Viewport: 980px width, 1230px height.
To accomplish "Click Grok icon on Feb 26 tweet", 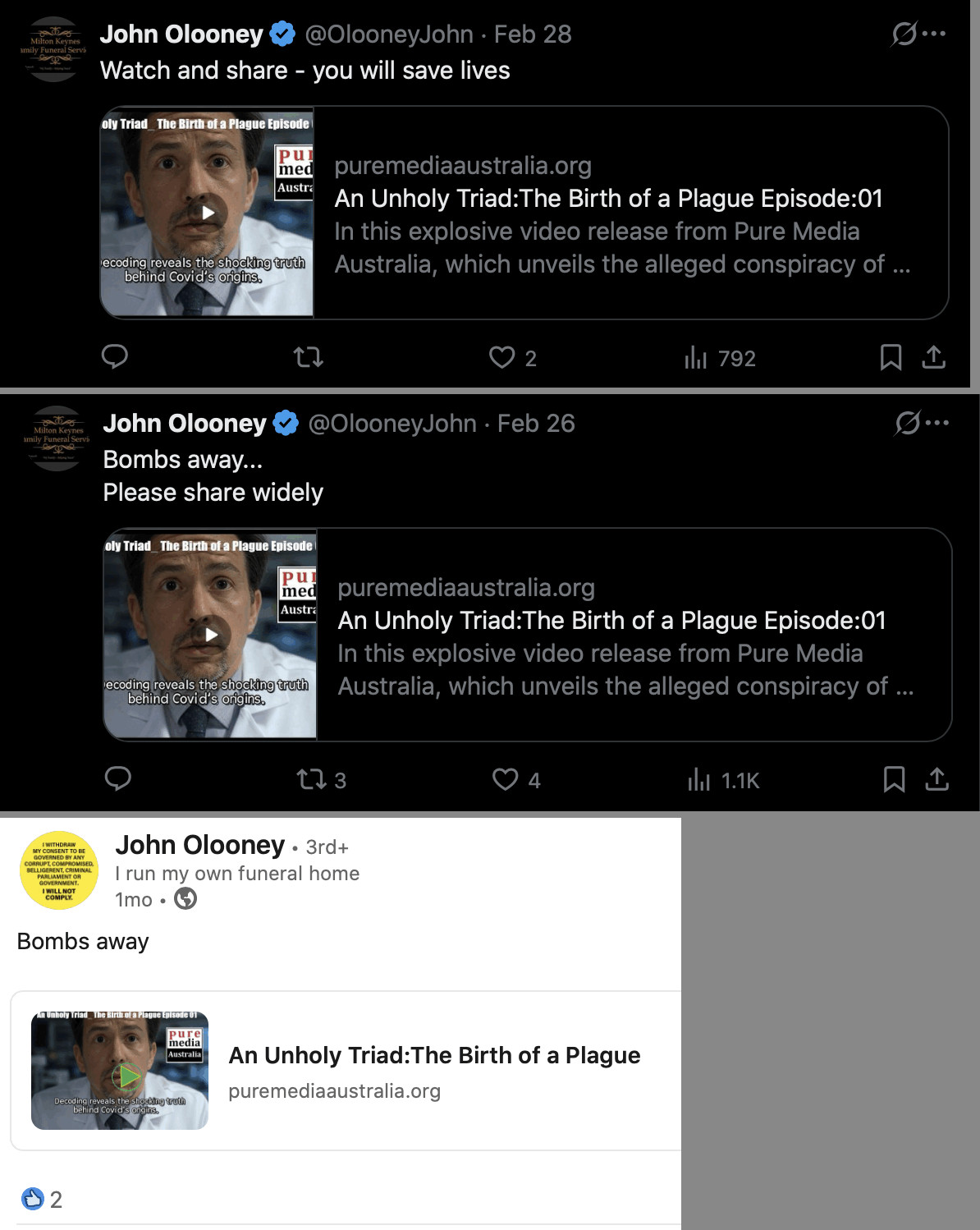I will [x=907, y=423].
